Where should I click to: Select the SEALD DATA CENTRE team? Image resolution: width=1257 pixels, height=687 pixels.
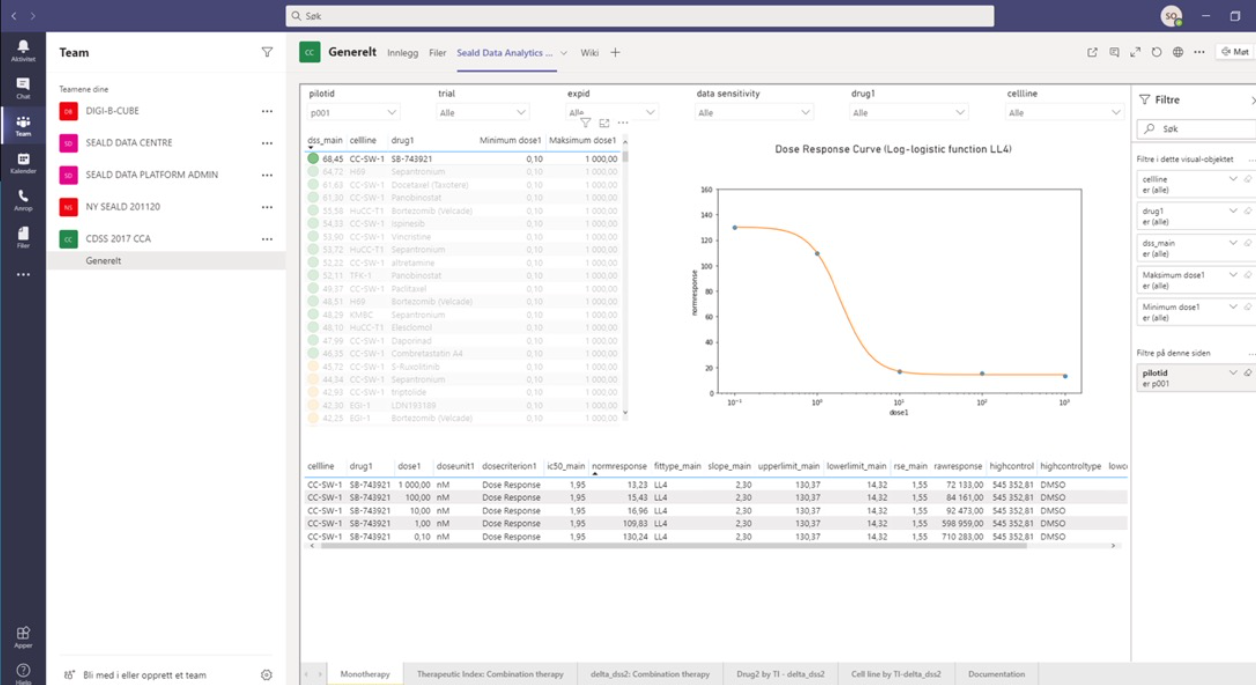pyautogui.click(x=166, y=143)
